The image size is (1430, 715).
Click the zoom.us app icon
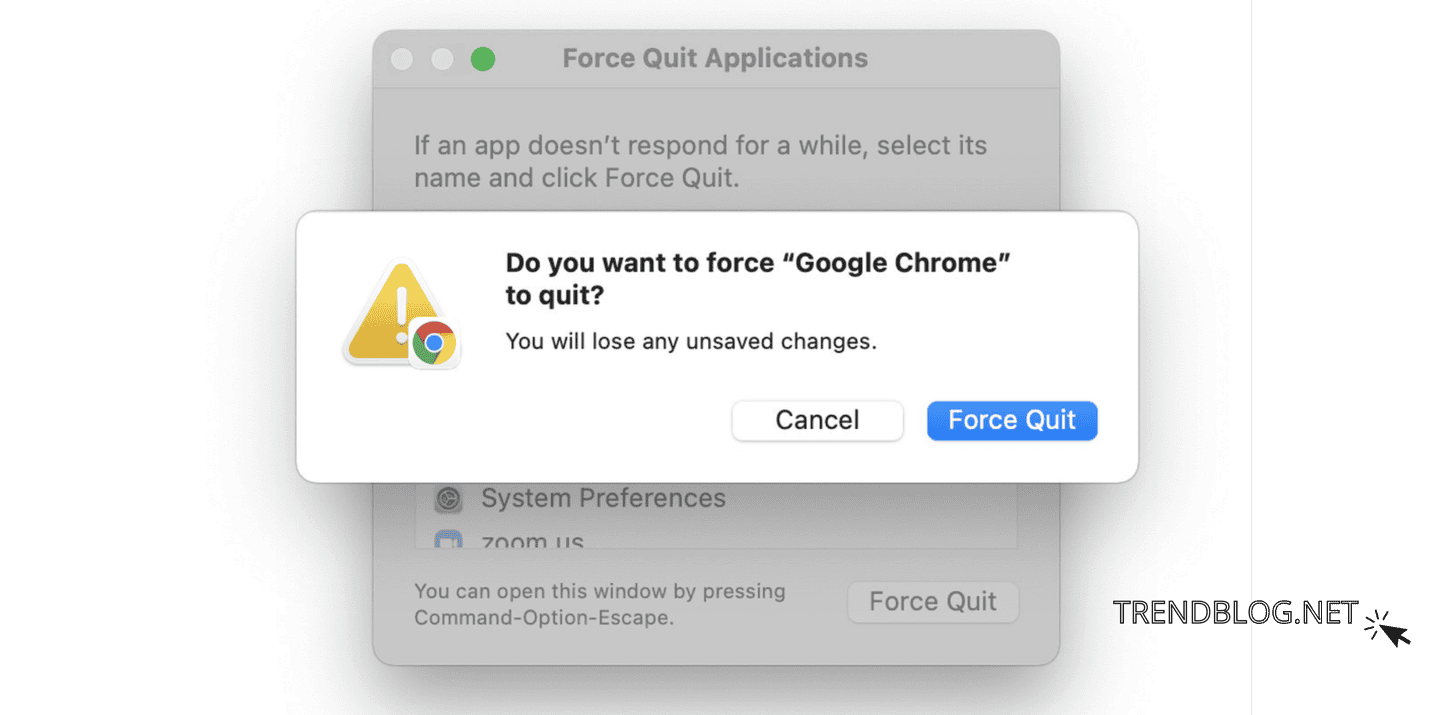point(447,538)
